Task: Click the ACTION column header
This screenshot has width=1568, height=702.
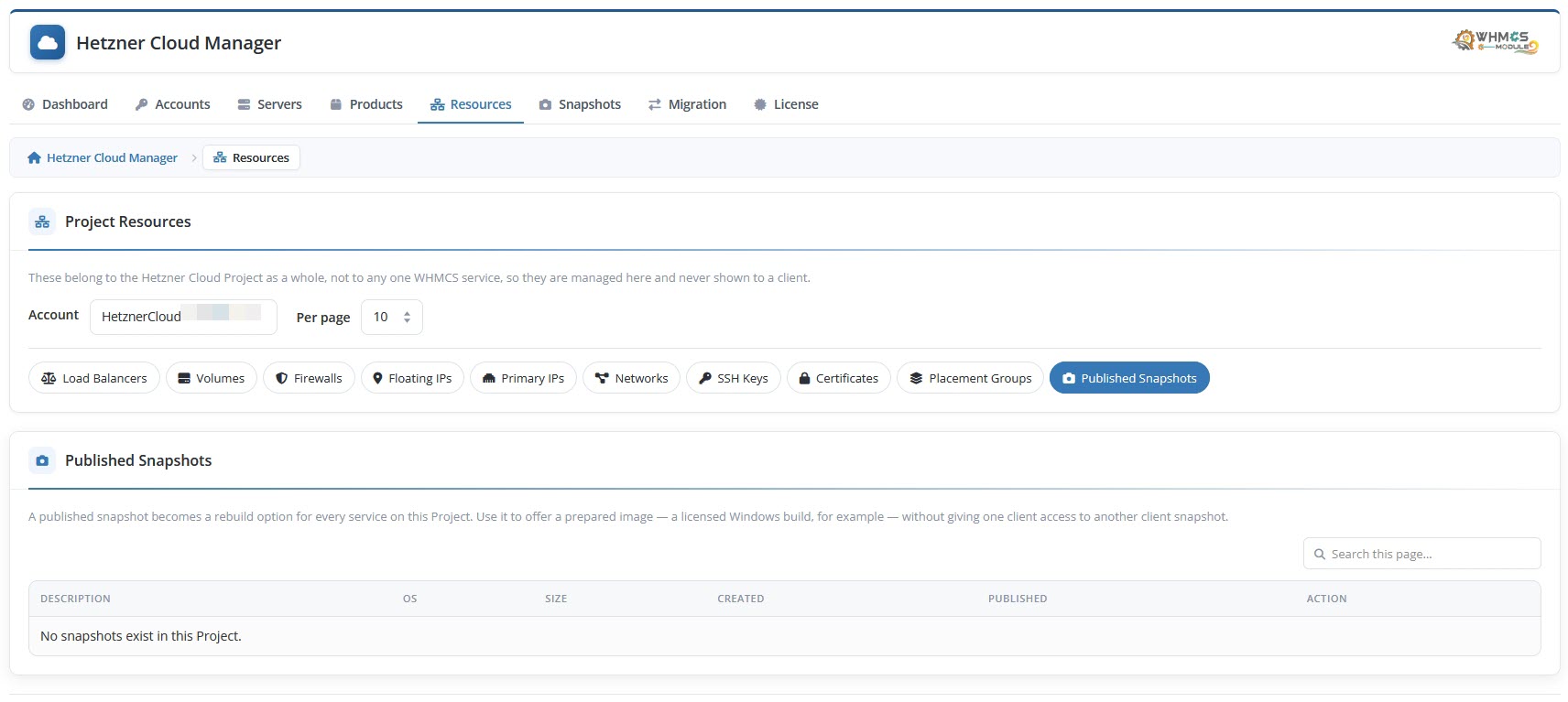Action: click(1326, 599)
